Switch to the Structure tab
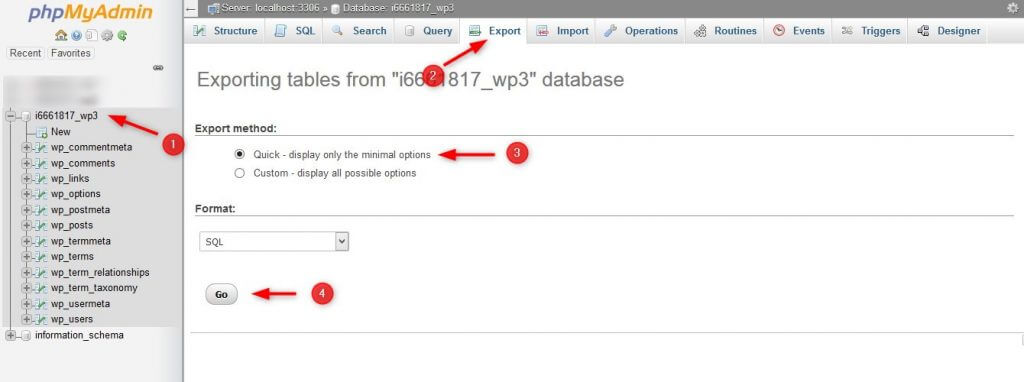1024x382 pixels. [x=225, y=31]
